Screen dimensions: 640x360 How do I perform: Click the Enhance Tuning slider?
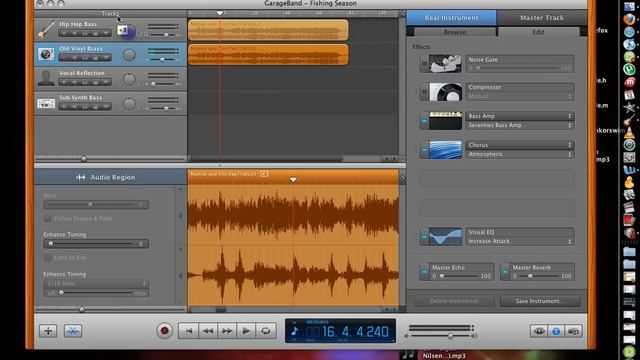[96, 244]
